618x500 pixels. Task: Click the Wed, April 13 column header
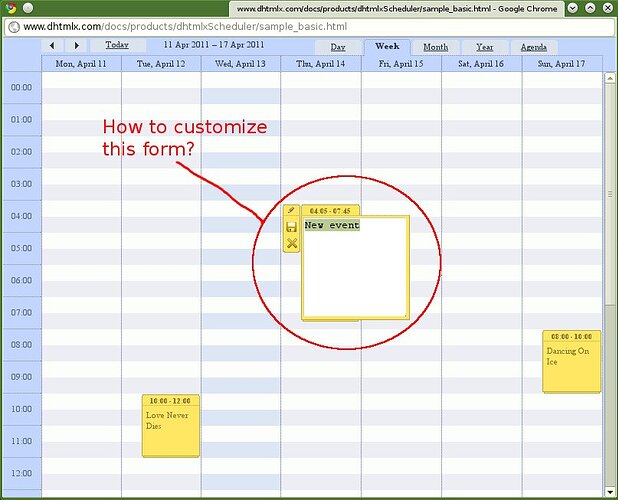tap(241, 64)
